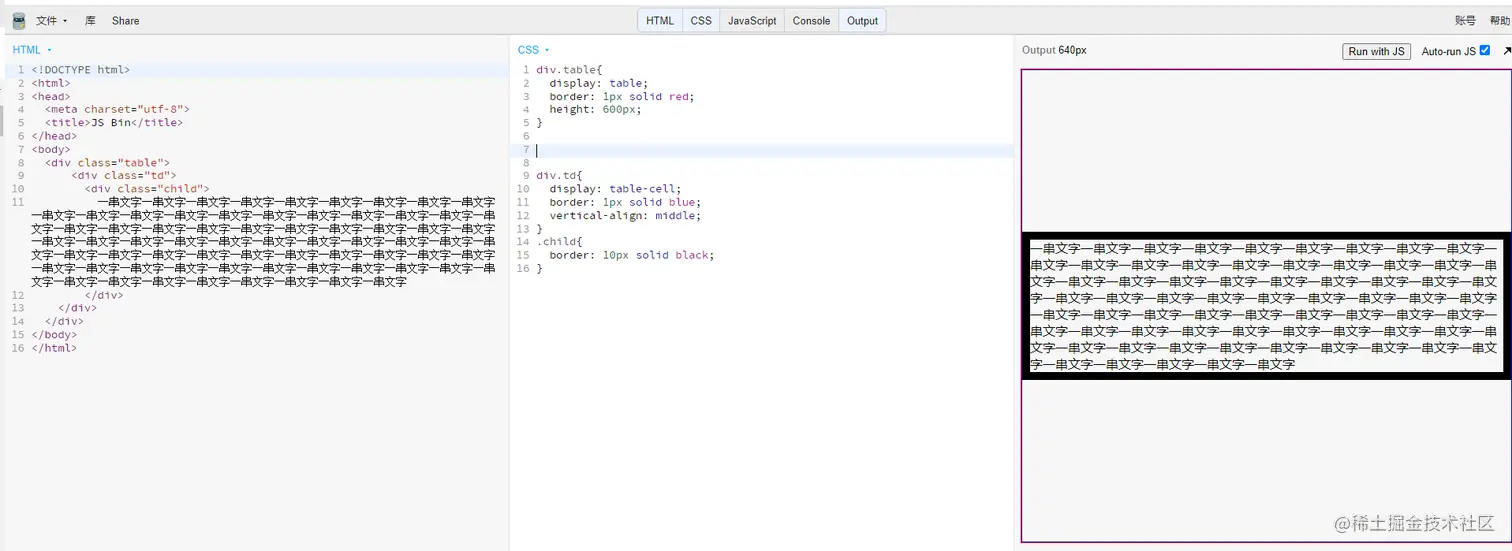Click the div.table{ selector line in CSS
Viewport: 1512px width, 551px height.
570,70
